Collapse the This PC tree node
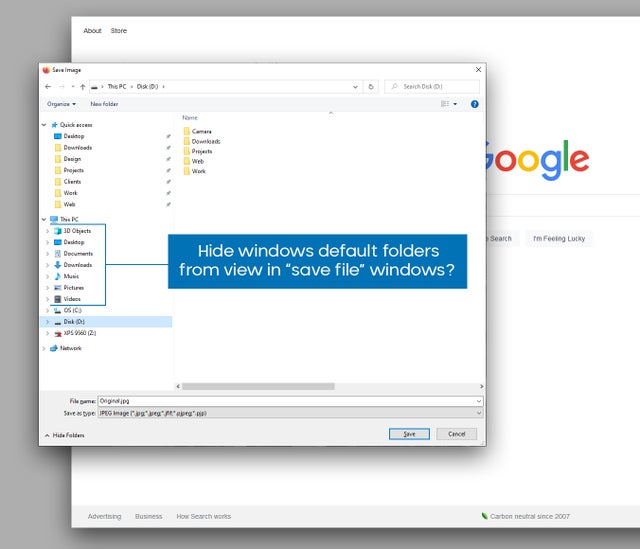640x549 pixels. coord(44,219)
